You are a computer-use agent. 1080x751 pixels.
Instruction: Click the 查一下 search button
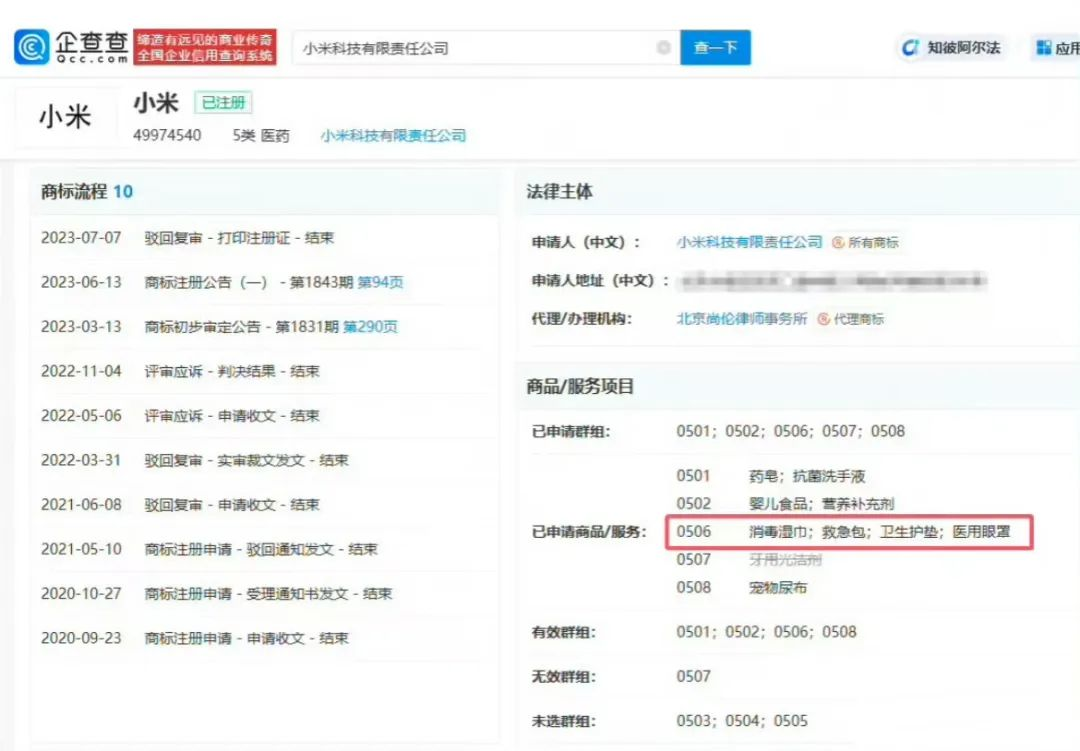(715, 48)
